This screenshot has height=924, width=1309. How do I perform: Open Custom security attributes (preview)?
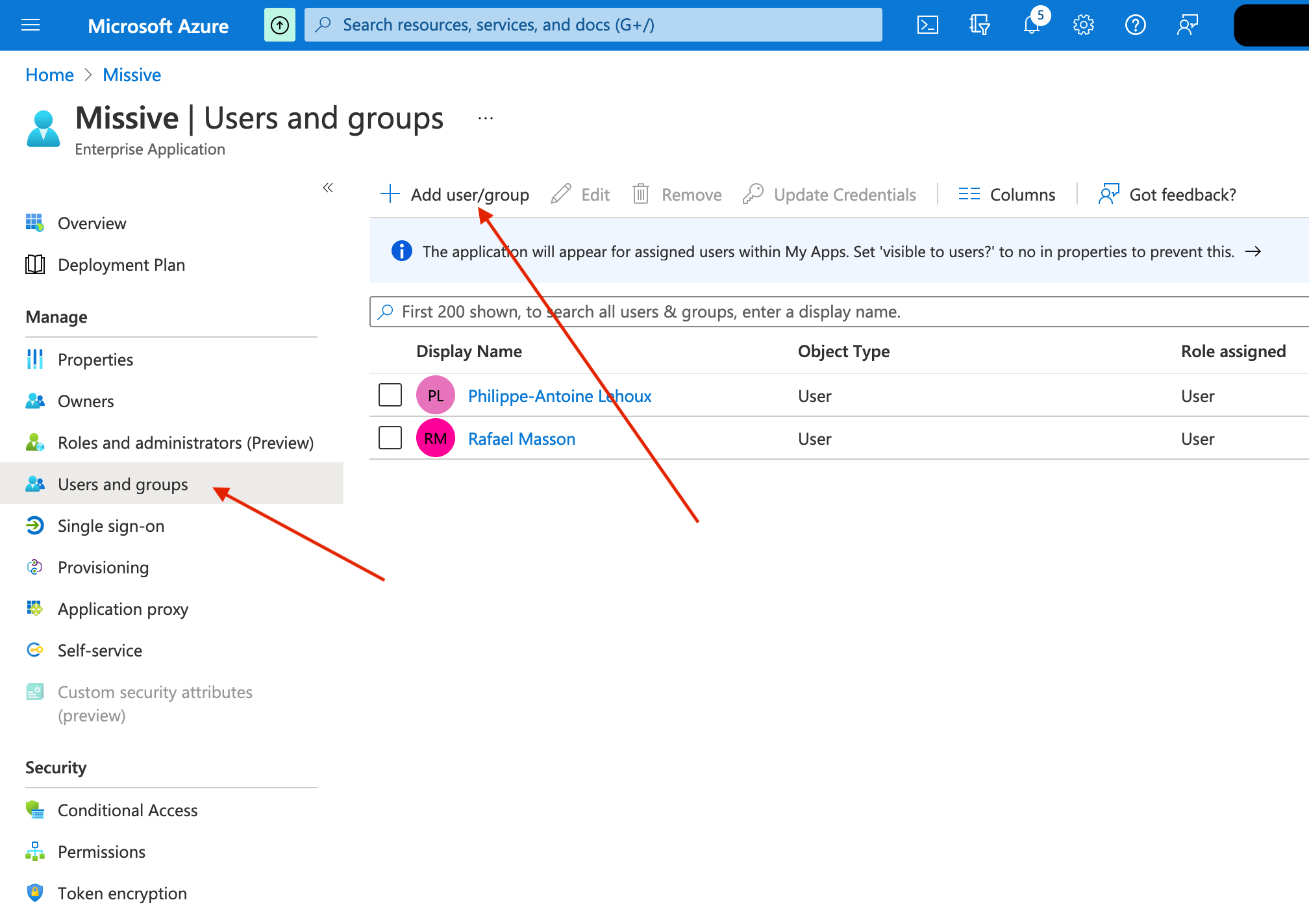coord(155,704)
